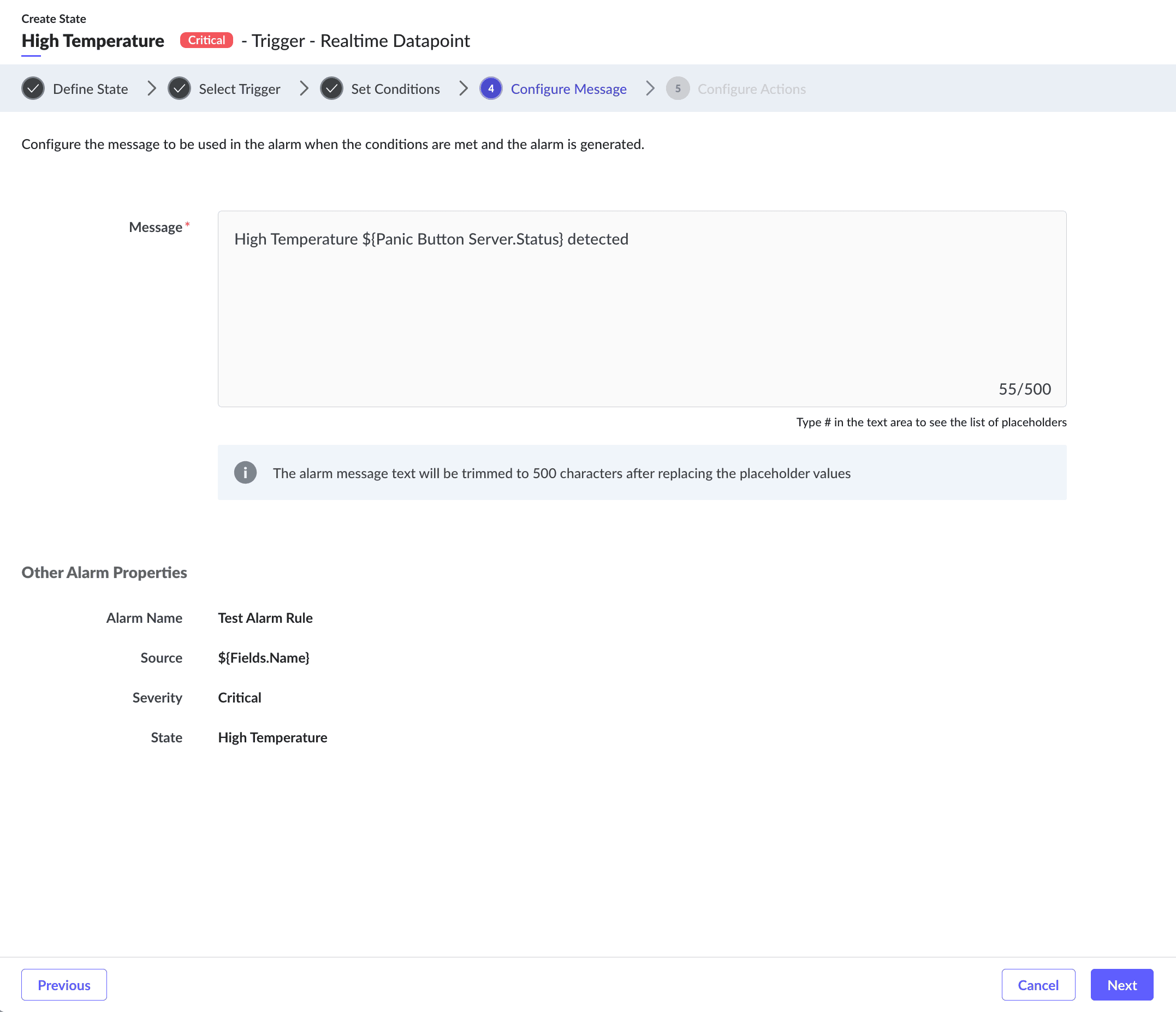Screen dimensions: 1176x1012
Task: Click the Critical severity badge
Action: (206, 40)
